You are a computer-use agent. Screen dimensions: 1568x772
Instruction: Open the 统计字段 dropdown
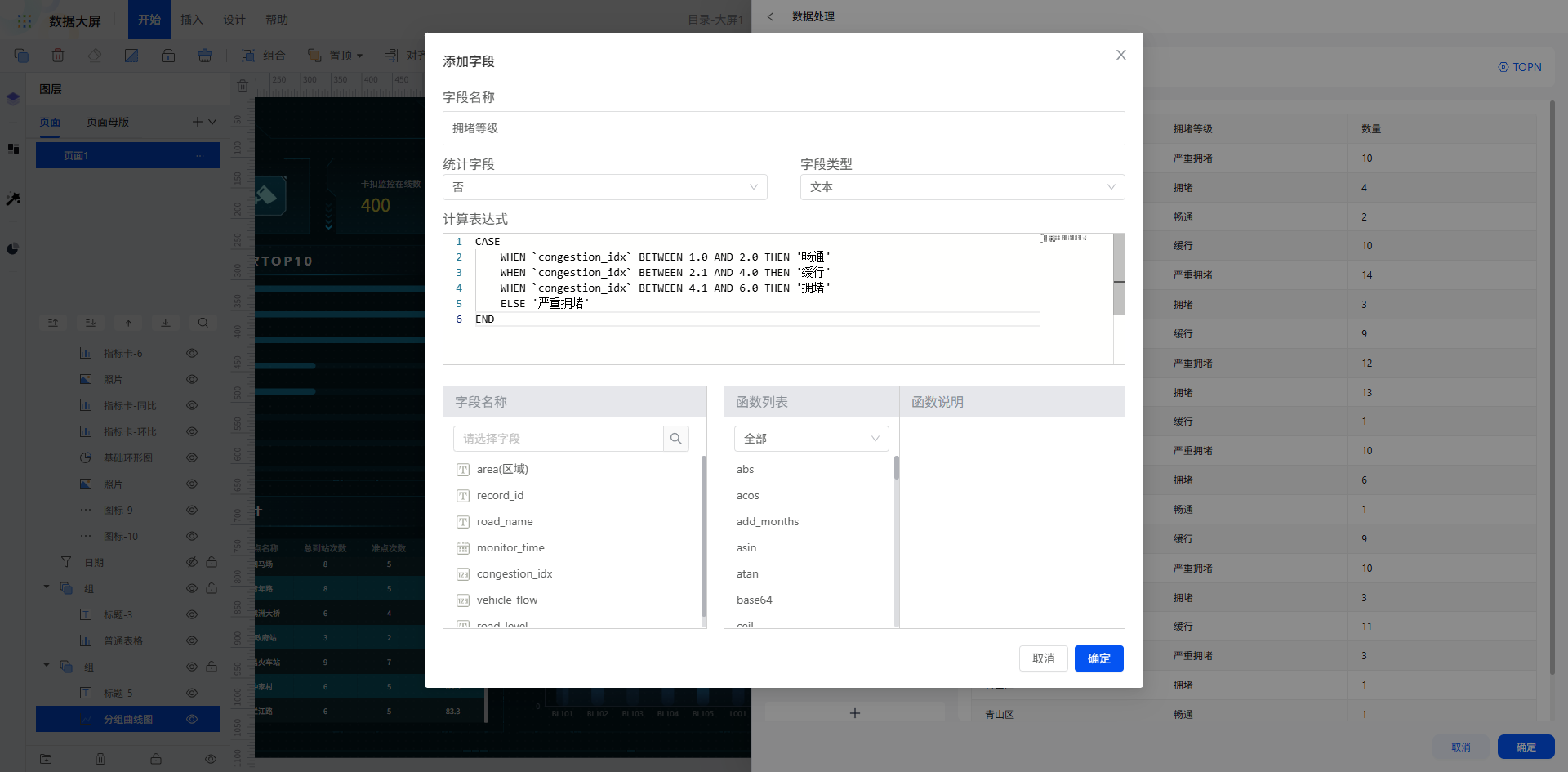(x=605, y=187)
